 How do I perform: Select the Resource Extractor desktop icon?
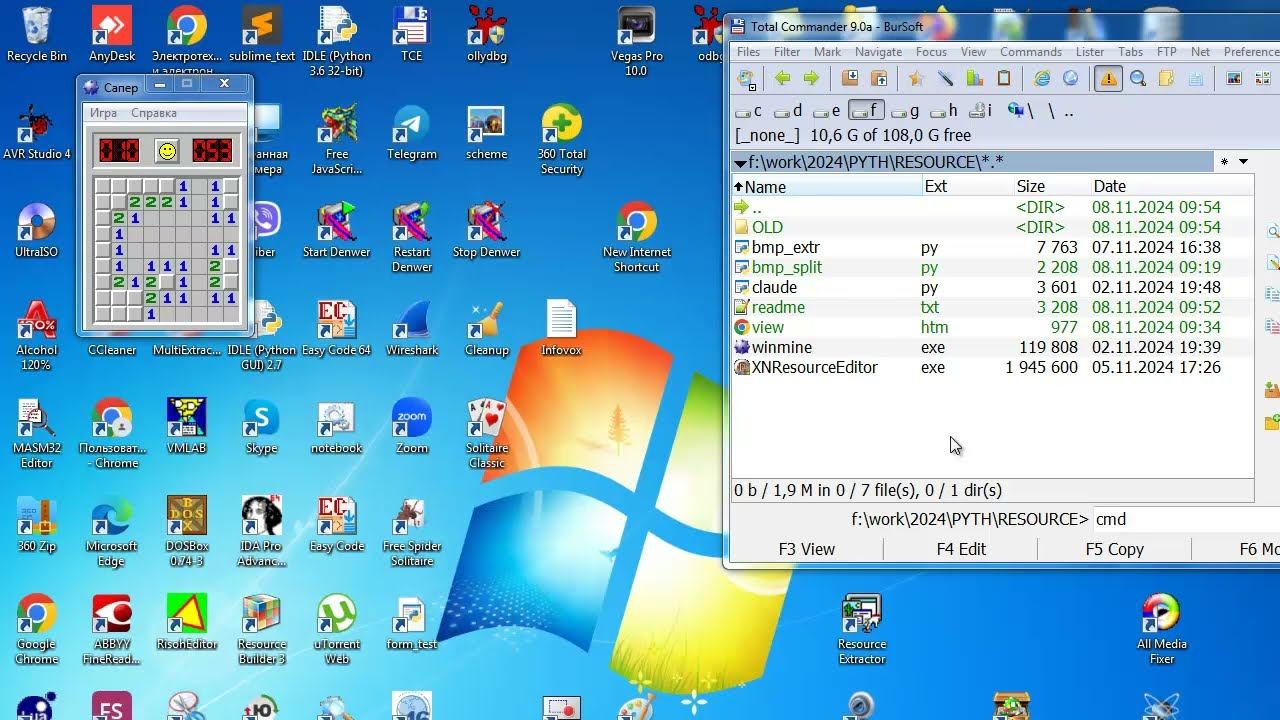point(862,630)
